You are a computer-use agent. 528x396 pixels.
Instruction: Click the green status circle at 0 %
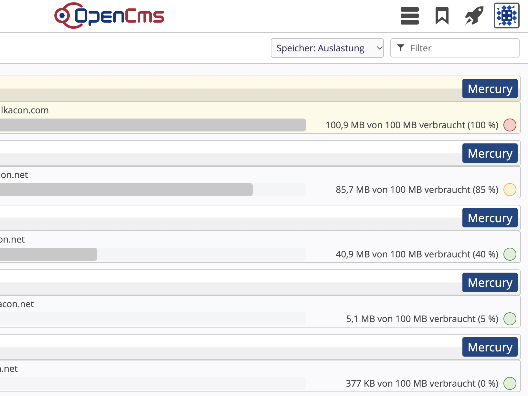[x=509, y=383]
